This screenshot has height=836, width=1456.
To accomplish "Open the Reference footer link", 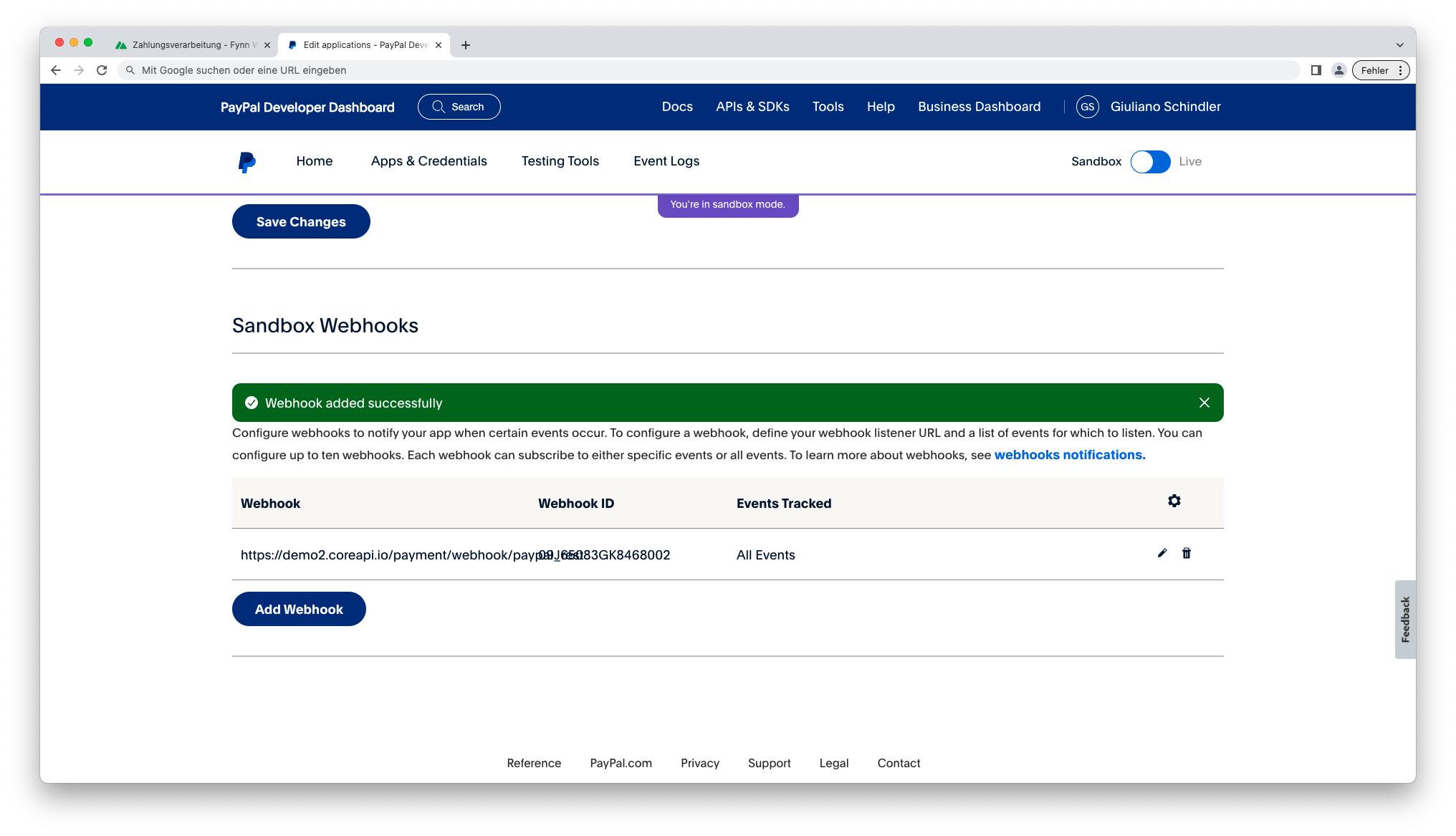I will click(x=534, y=763).
